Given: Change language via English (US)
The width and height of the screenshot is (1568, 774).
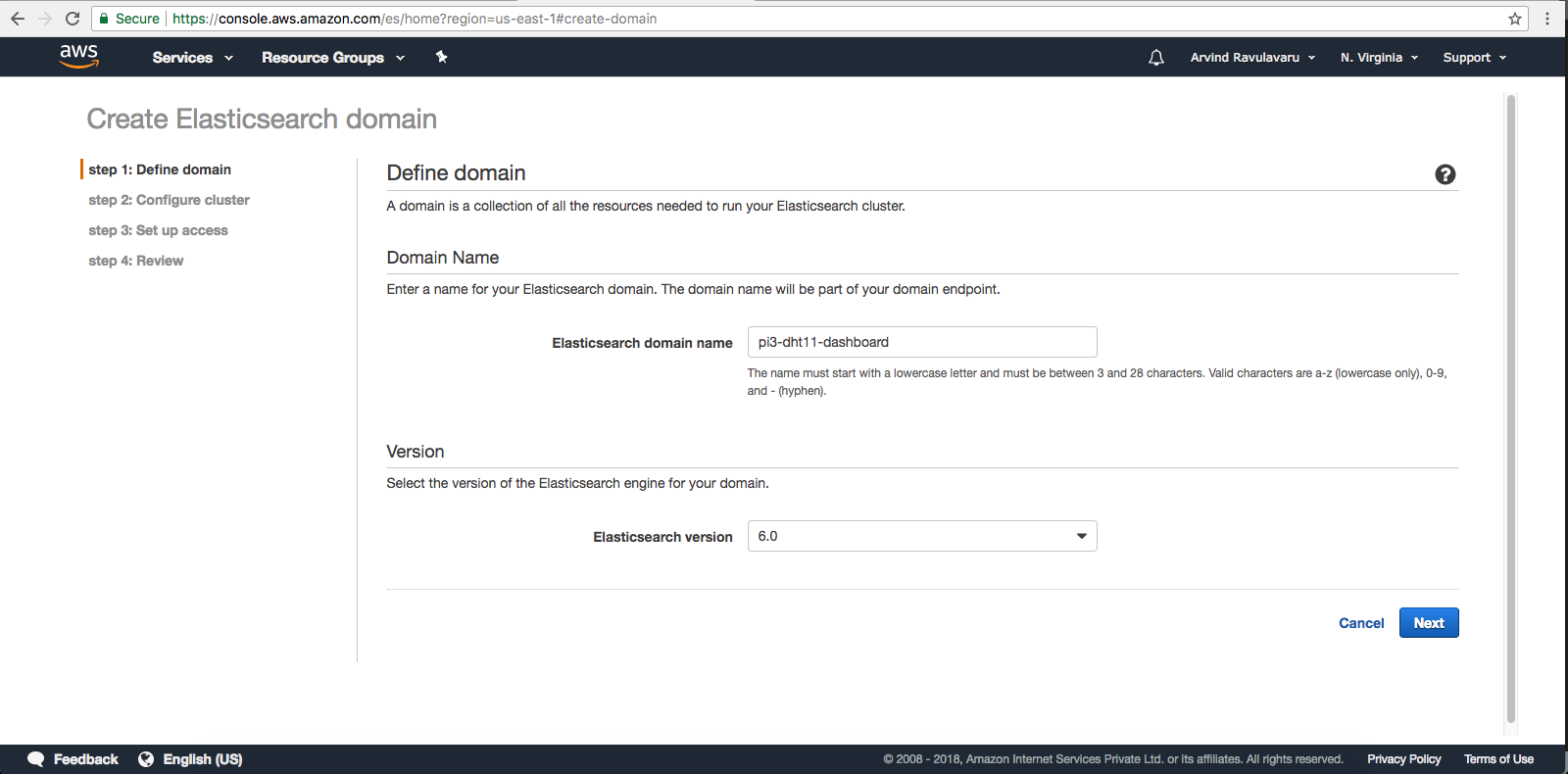Looking at the screenshot, I should click(x=203, y=759).
